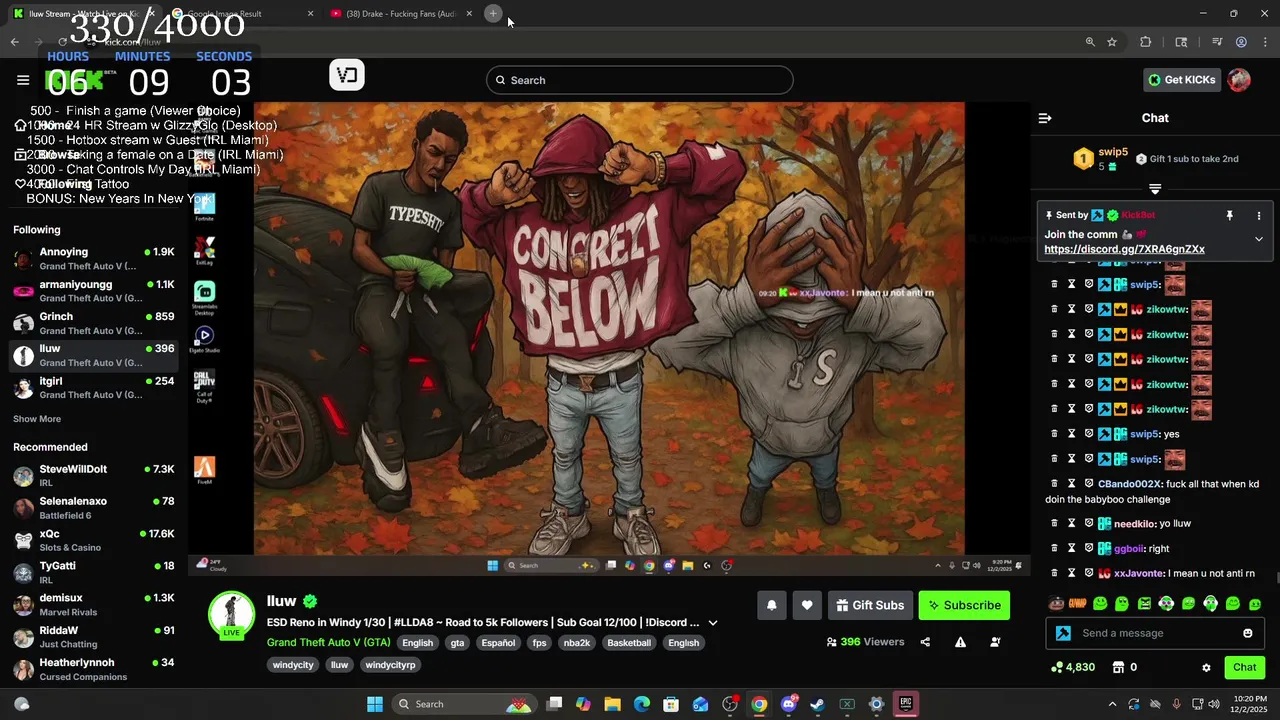The width and height of the screenshot is (1280, 720).
Task: Select the windycityrp tag
Action: (x=390, y=665)
